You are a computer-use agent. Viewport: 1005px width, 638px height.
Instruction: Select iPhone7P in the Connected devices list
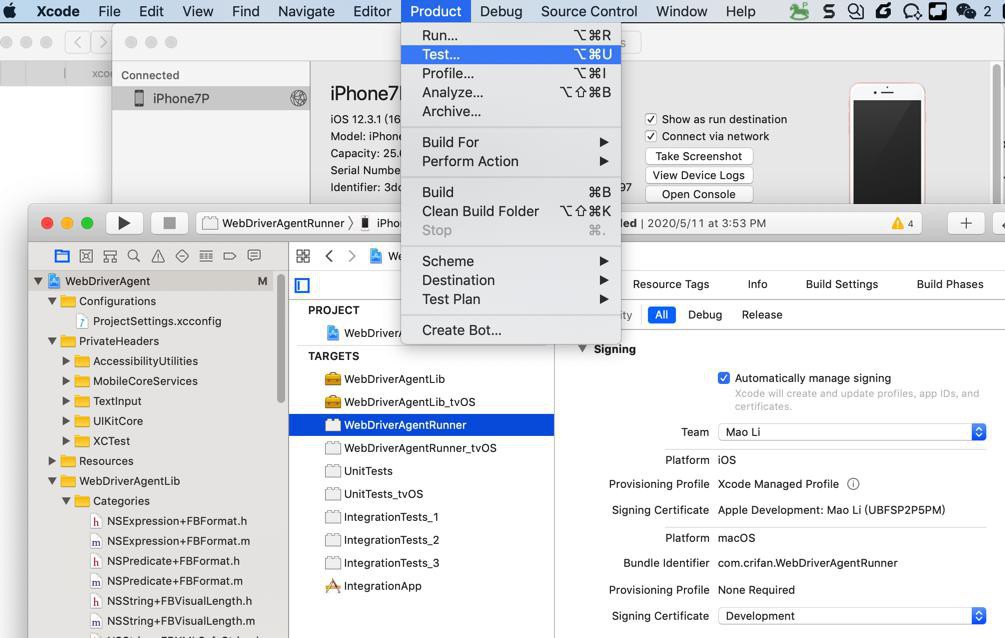point(211,98)
